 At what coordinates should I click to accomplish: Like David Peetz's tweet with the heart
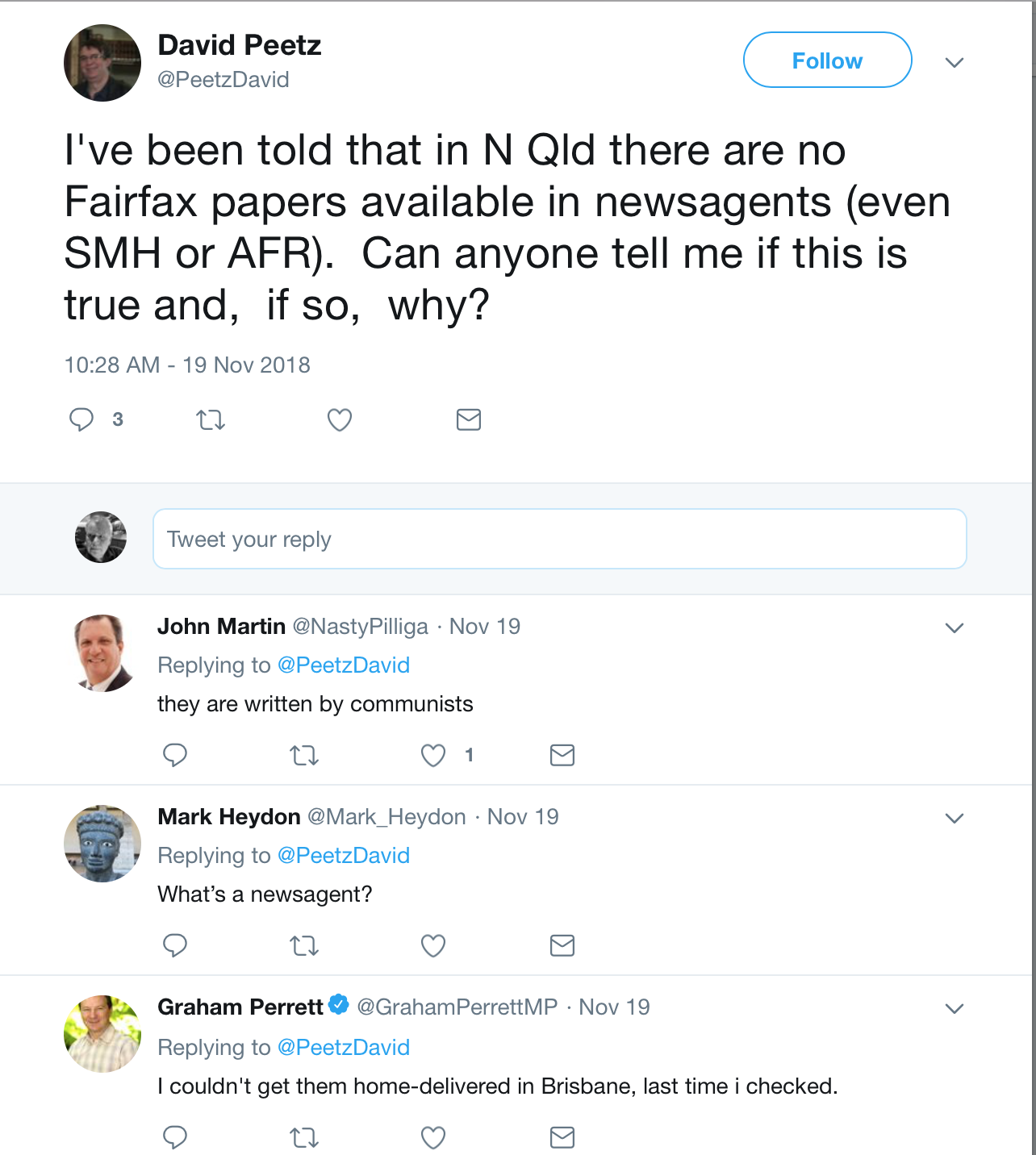(340, 419)
